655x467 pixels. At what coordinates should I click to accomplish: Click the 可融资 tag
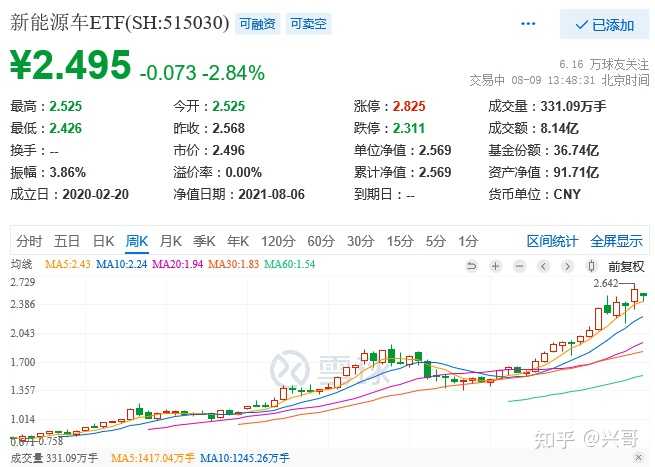(x=257, y=24)
